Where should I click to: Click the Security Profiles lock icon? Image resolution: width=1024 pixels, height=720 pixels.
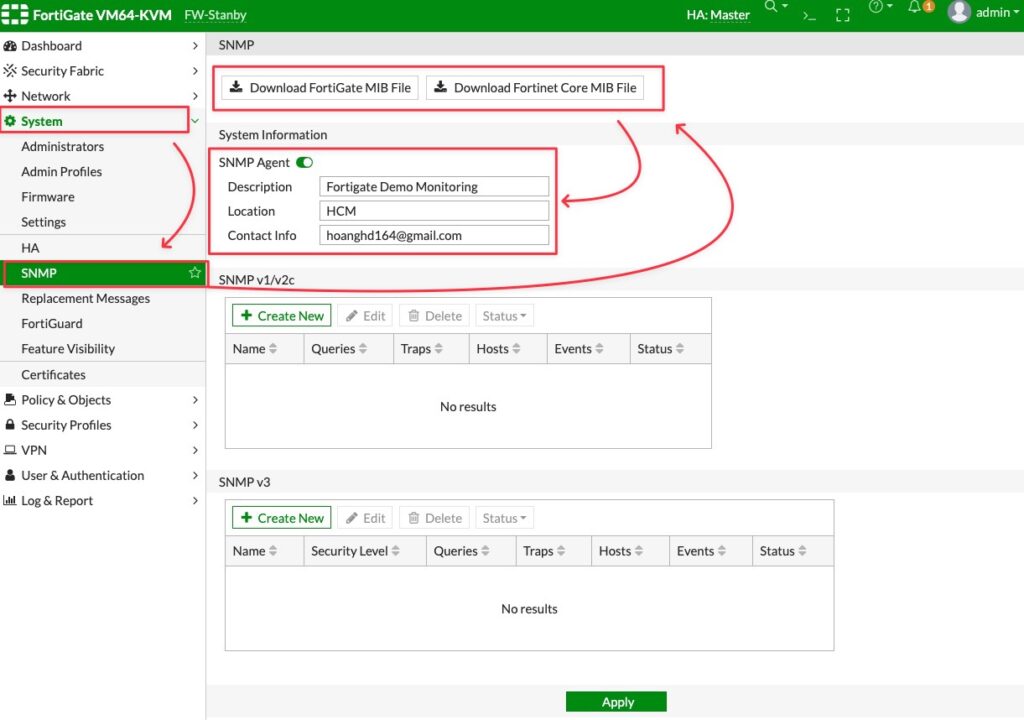(10, 425)
